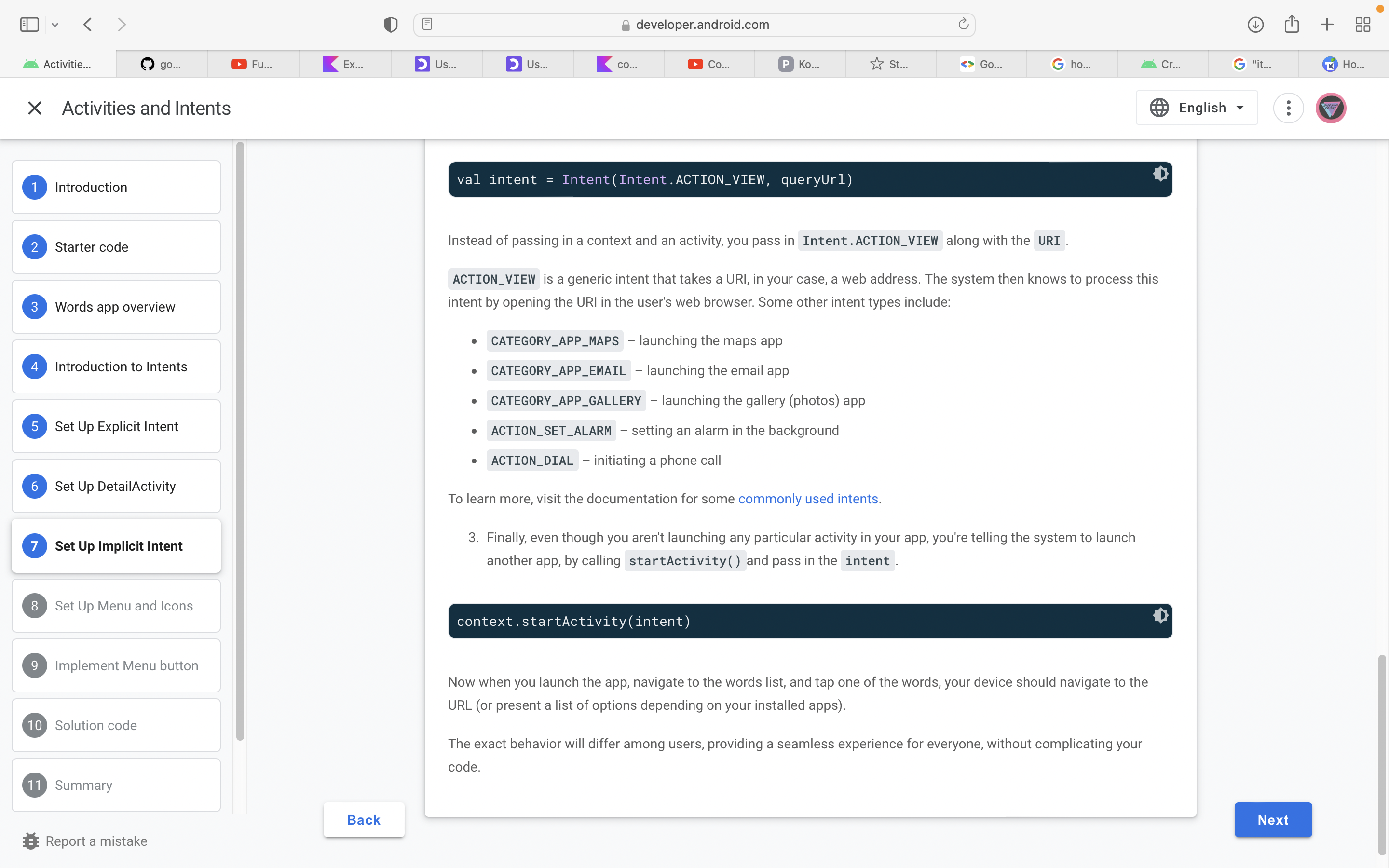This screenshot has width=1389, height=868.
Task: Toggle dark mode on the first code snippet
Action: click(1160, 174)
